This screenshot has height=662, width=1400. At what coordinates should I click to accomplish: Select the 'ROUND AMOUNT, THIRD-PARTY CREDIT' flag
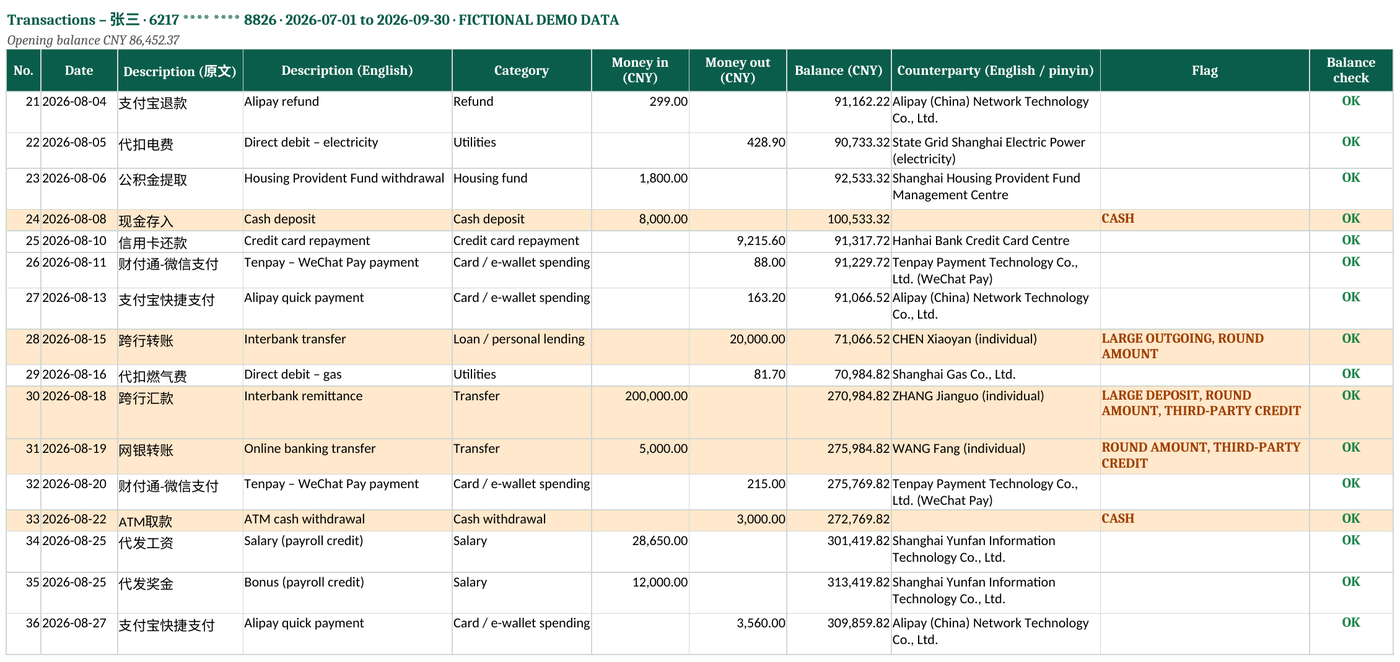[x=1204, y=456]
